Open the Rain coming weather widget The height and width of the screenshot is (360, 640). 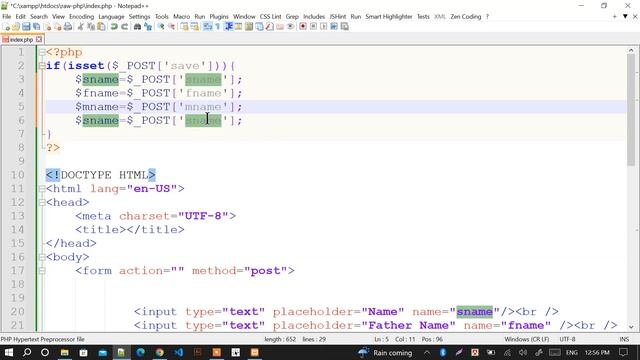(x=385, y=352)
